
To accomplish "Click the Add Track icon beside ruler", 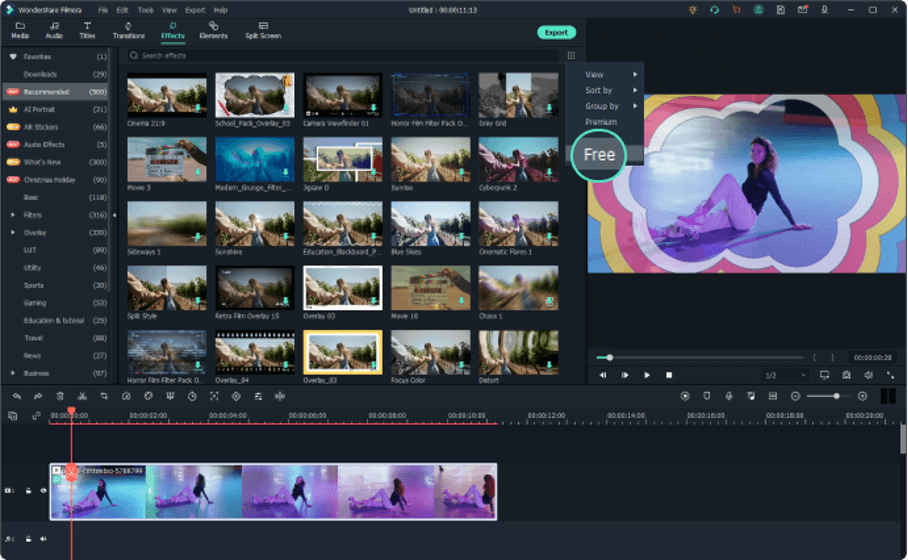I will click(13, 416).
